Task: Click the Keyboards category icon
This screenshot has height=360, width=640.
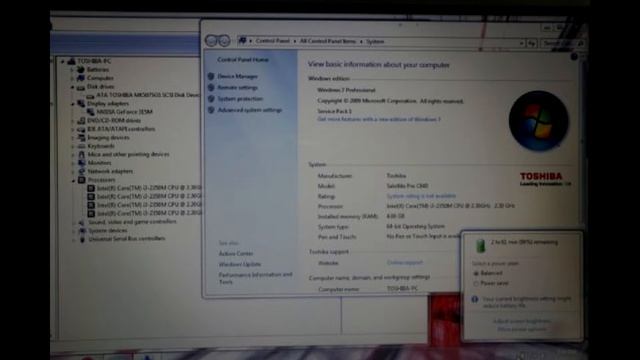Action: coord(81,146)
